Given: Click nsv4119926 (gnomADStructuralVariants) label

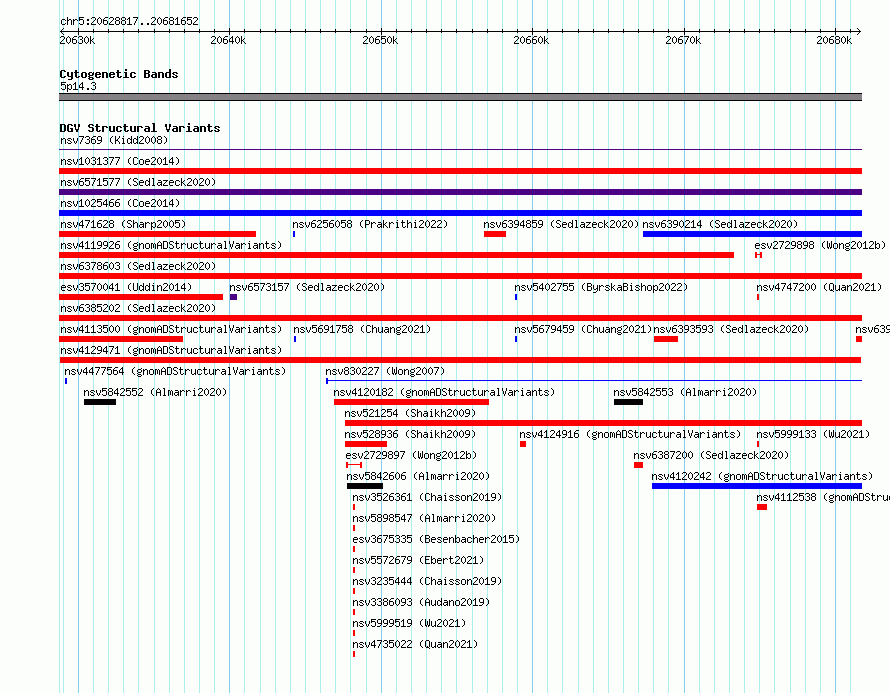Looking at the screenshot, I should tap(171, 245).
